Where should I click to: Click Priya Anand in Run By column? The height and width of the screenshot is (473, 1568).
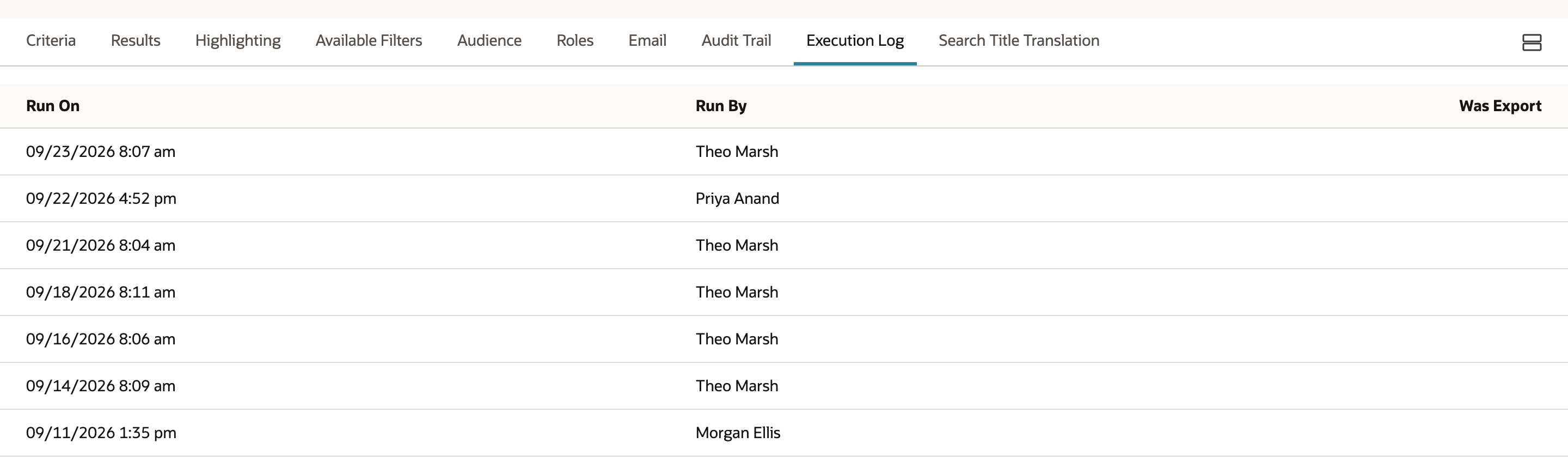(x=737, y=199)
